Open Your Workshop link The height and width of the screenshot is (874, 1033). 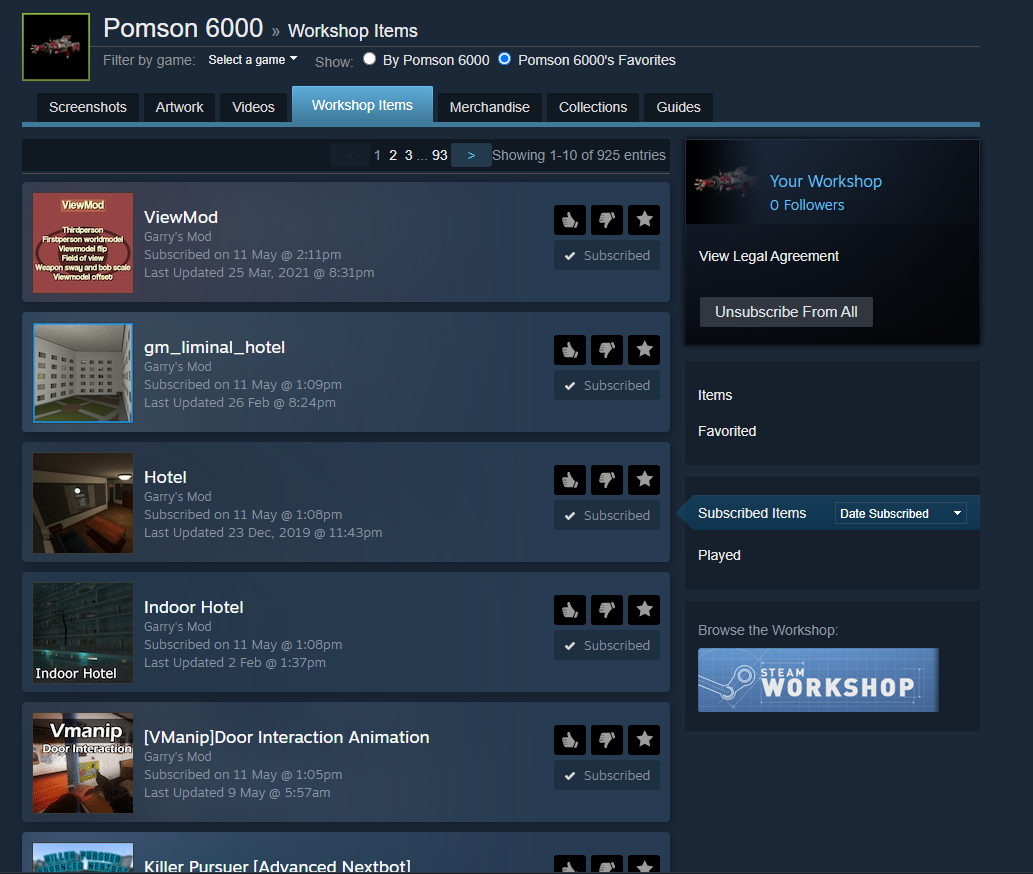[825, 181]
